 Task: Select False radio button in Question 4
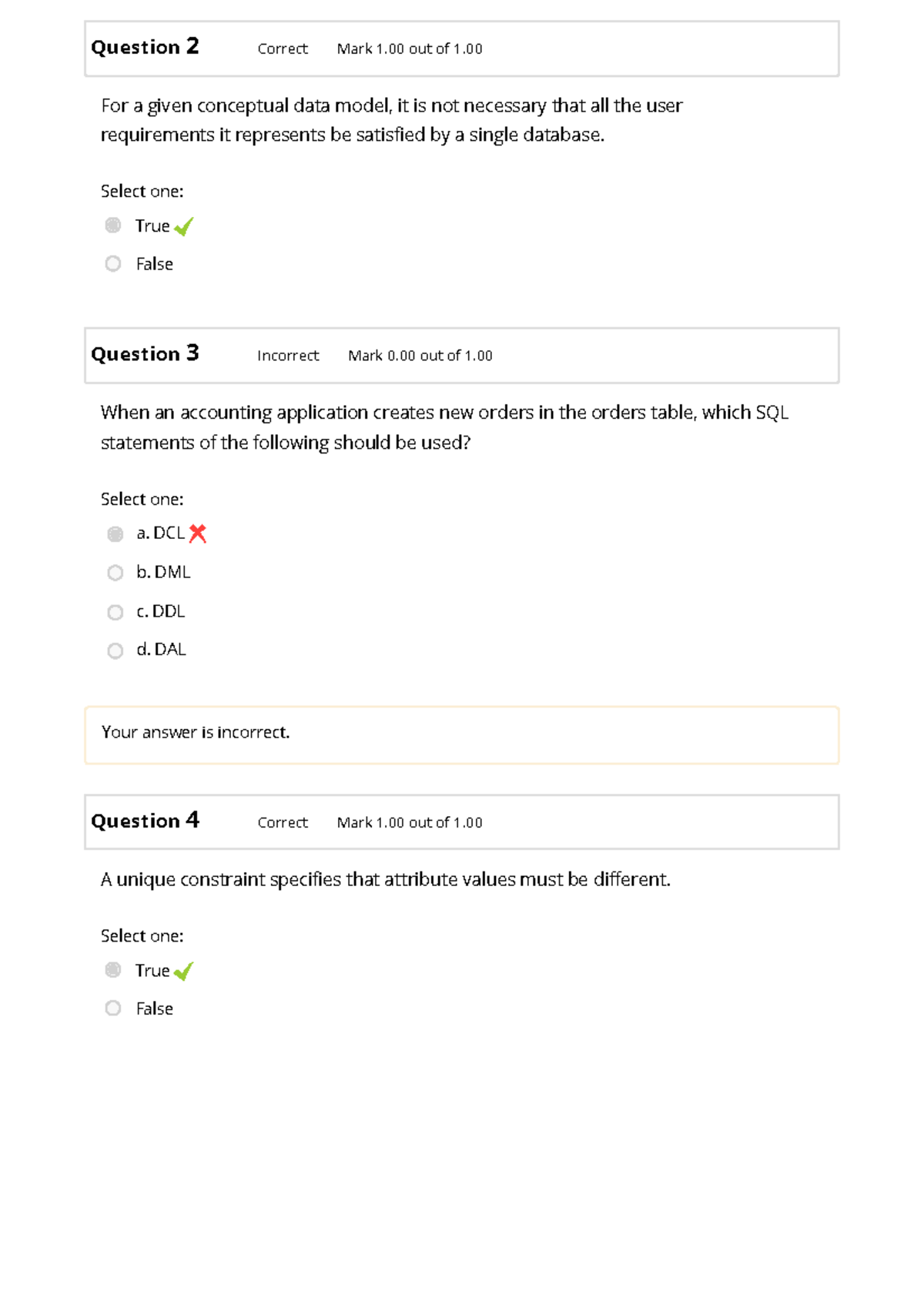click(113, 1009)
